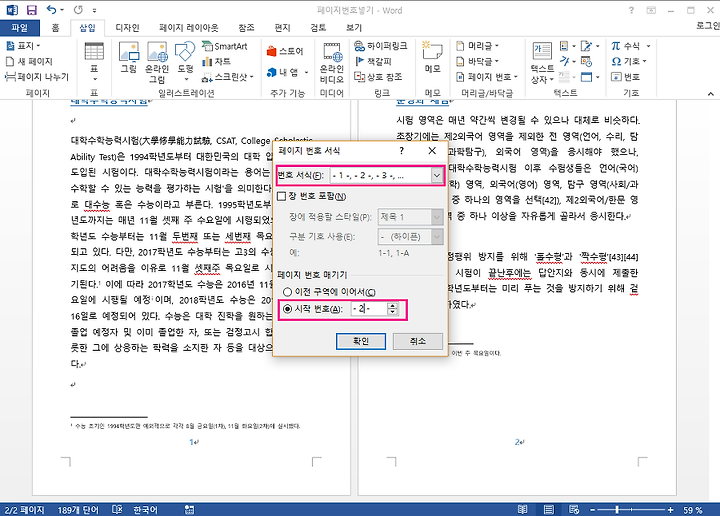Insert a table with the 표 icon
Screen dimensions: 720x516
tap(94, 62)
